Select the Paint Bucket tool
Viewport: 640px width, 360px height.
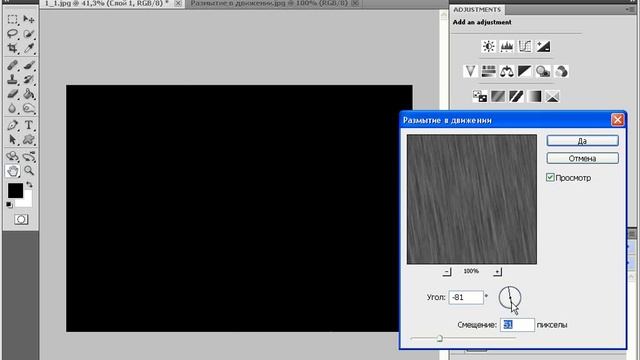29,94
